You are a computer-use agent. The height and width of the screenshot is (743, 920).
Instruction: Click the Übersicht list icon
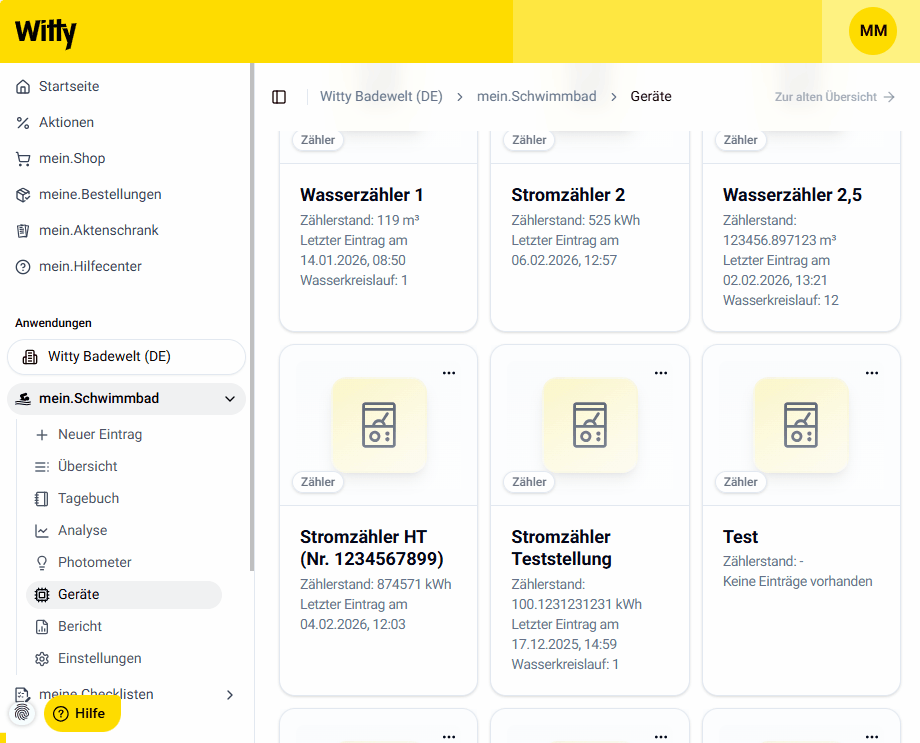pyautogui.click(x=42, y=467)
